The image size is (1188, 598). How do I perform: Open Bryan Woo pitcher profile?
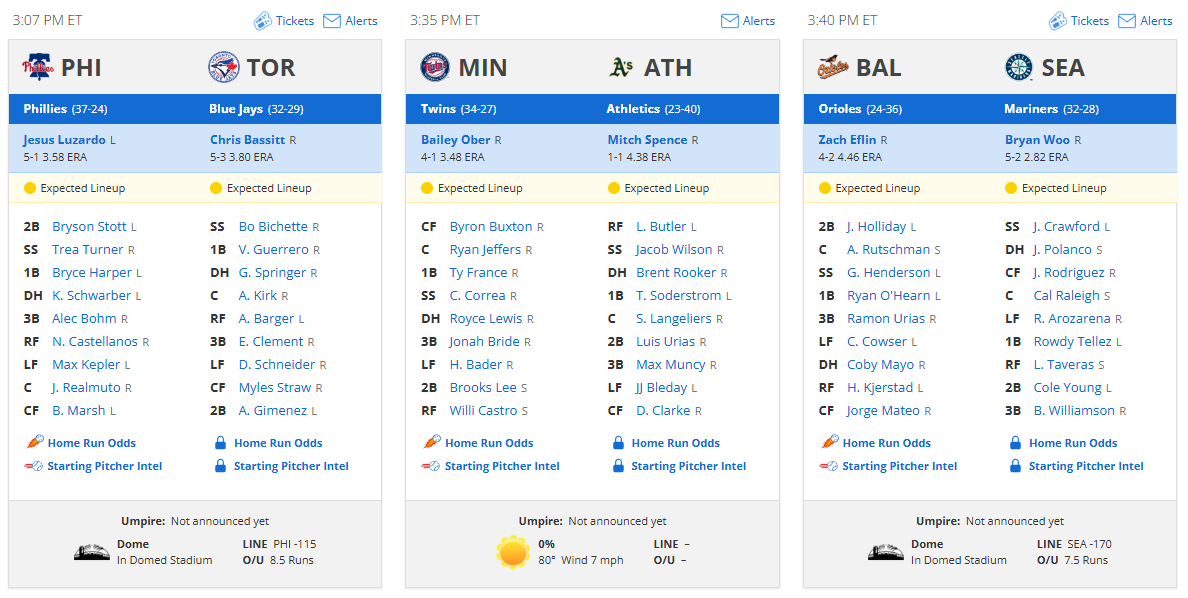point(1037,139)
